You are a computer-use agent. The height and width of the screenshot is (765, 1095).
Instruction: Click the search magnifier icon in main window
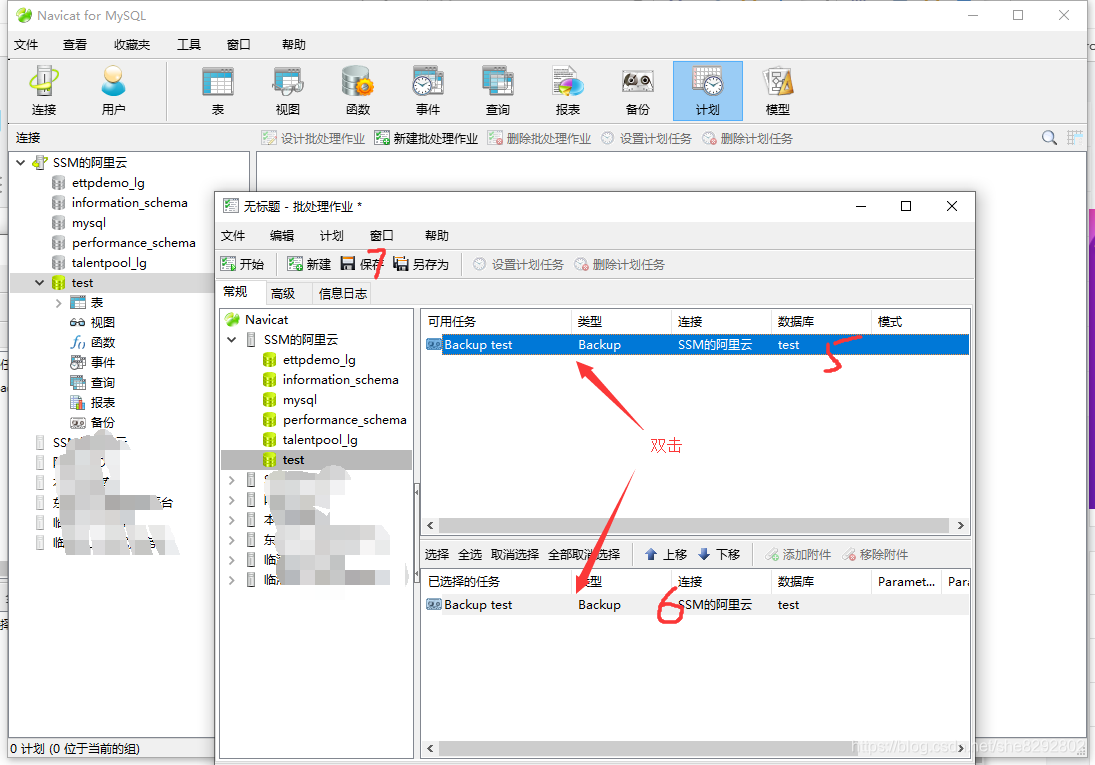pyautogui.click(x=1049, y=138)
